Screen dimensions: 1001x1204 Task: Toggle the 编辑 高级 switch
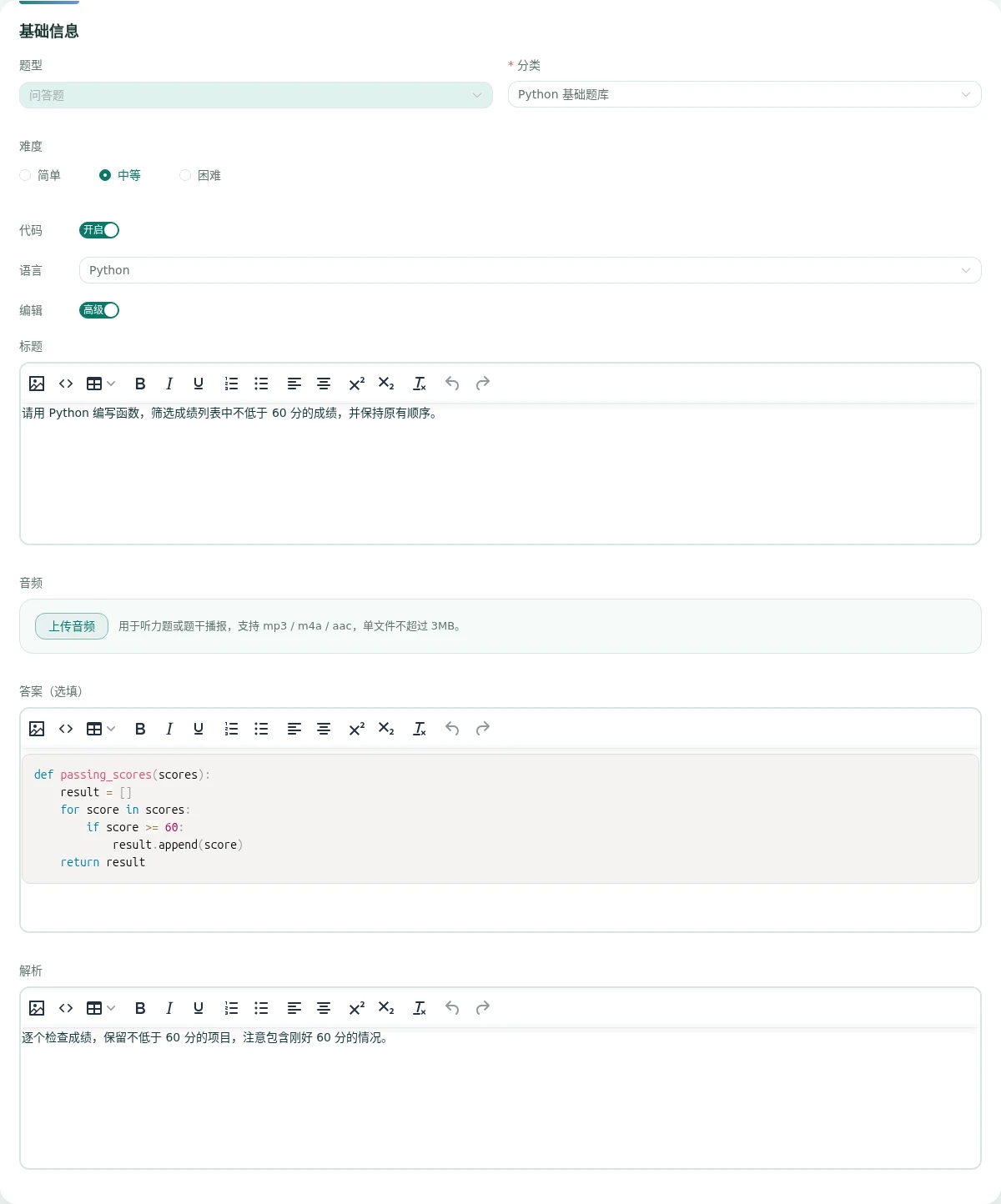tap(99, 310)
